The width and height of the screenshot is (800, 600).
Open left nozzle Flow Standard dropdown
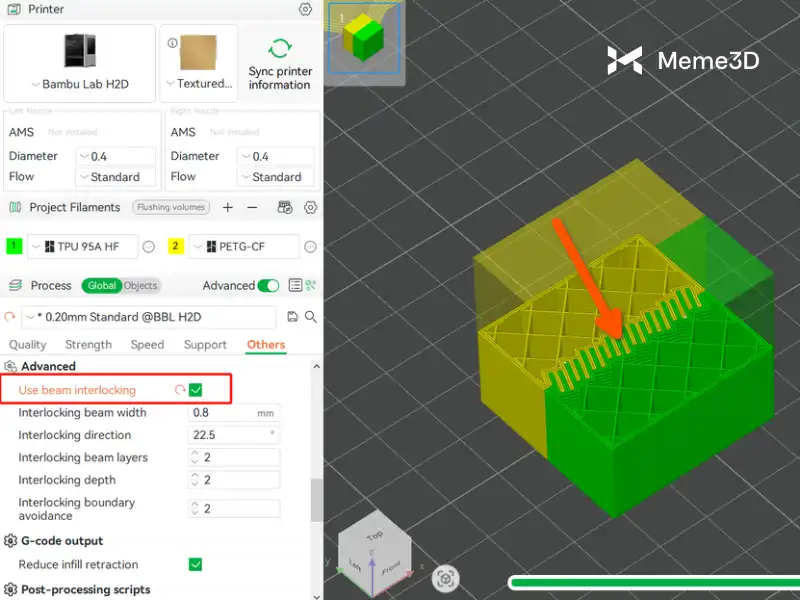[115, 177]
